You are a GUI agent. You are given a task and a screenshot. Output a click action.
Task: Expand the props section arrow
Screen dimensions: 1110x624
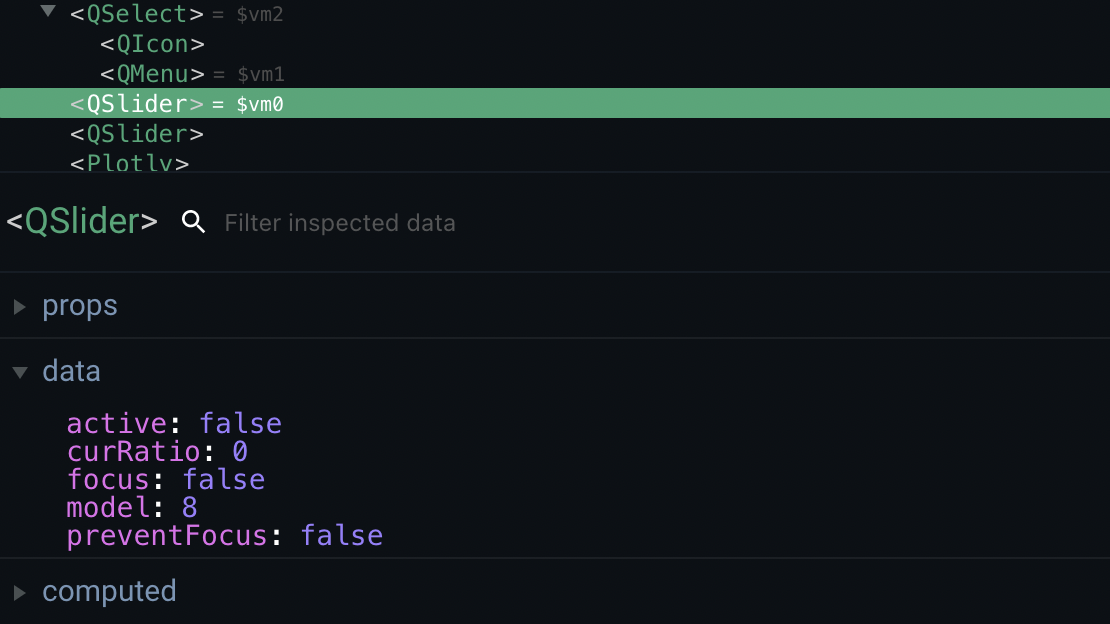20,307
